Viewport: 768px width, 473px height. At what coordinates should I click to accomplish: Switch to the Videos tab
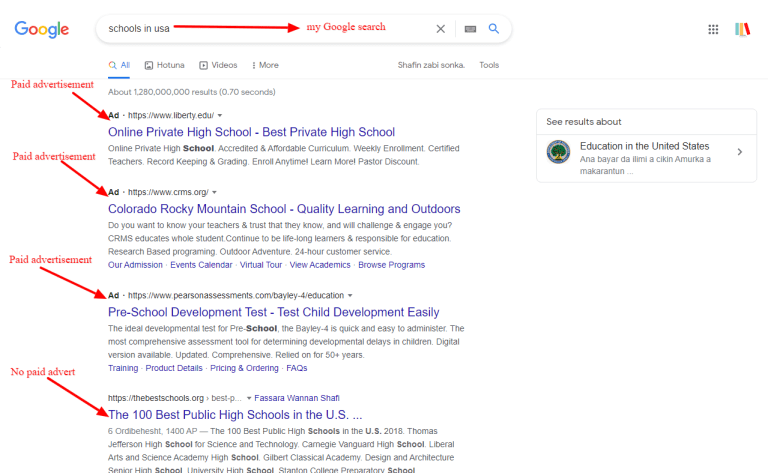coord(218,65)
